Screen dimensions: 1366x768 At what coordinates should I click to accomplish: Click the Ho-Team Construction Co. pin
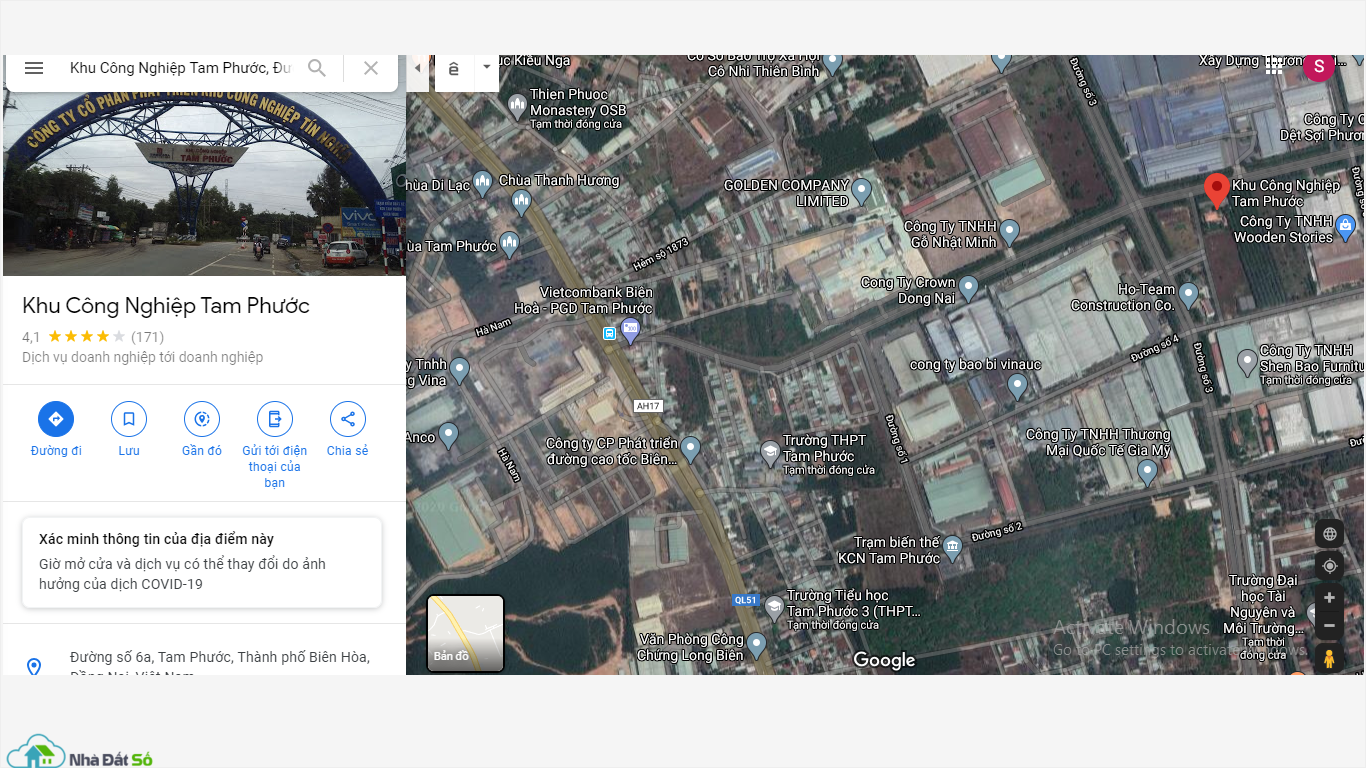click(x=1188, y=296)
